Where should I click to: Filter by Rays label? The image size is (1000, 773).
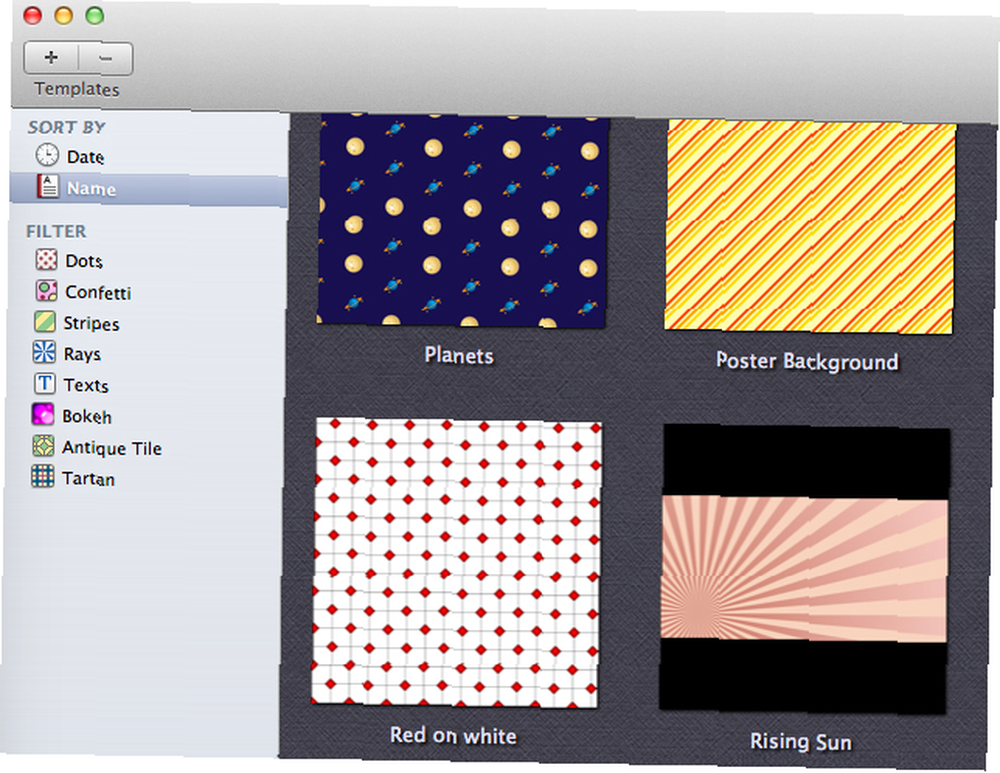click(82, 354)
